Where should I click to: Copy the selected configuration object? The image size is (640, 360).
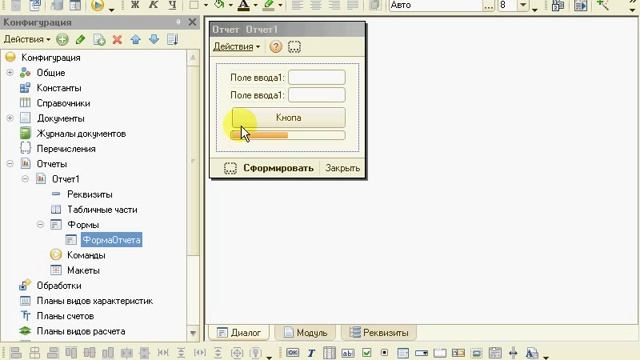pyautogui.click(x=99, y=40)
